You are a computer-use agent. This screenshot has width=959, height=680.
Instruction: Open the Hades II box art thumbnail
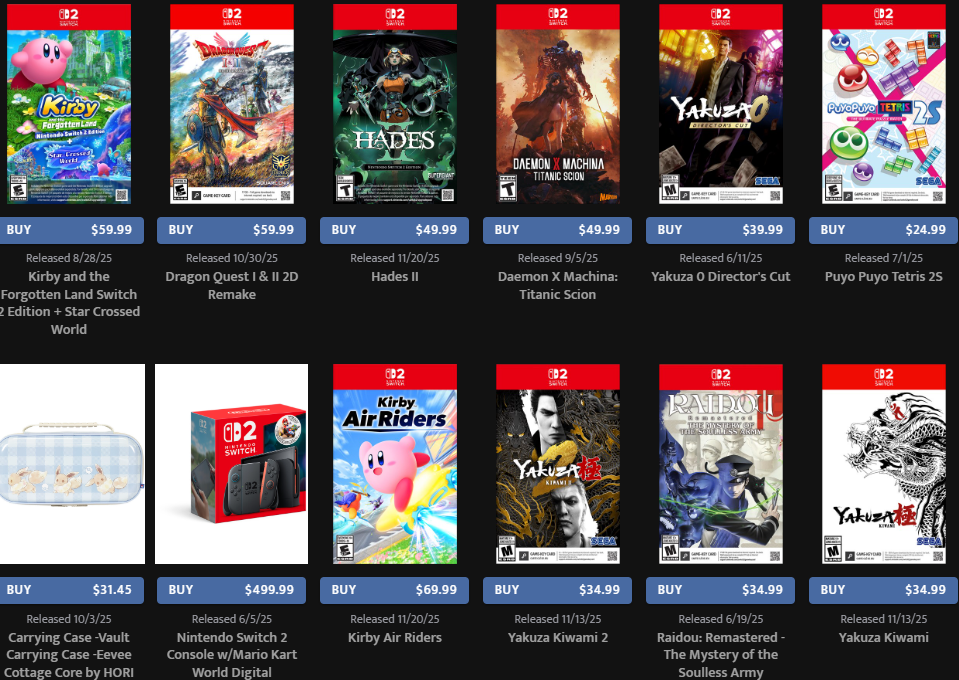[394, 104]
